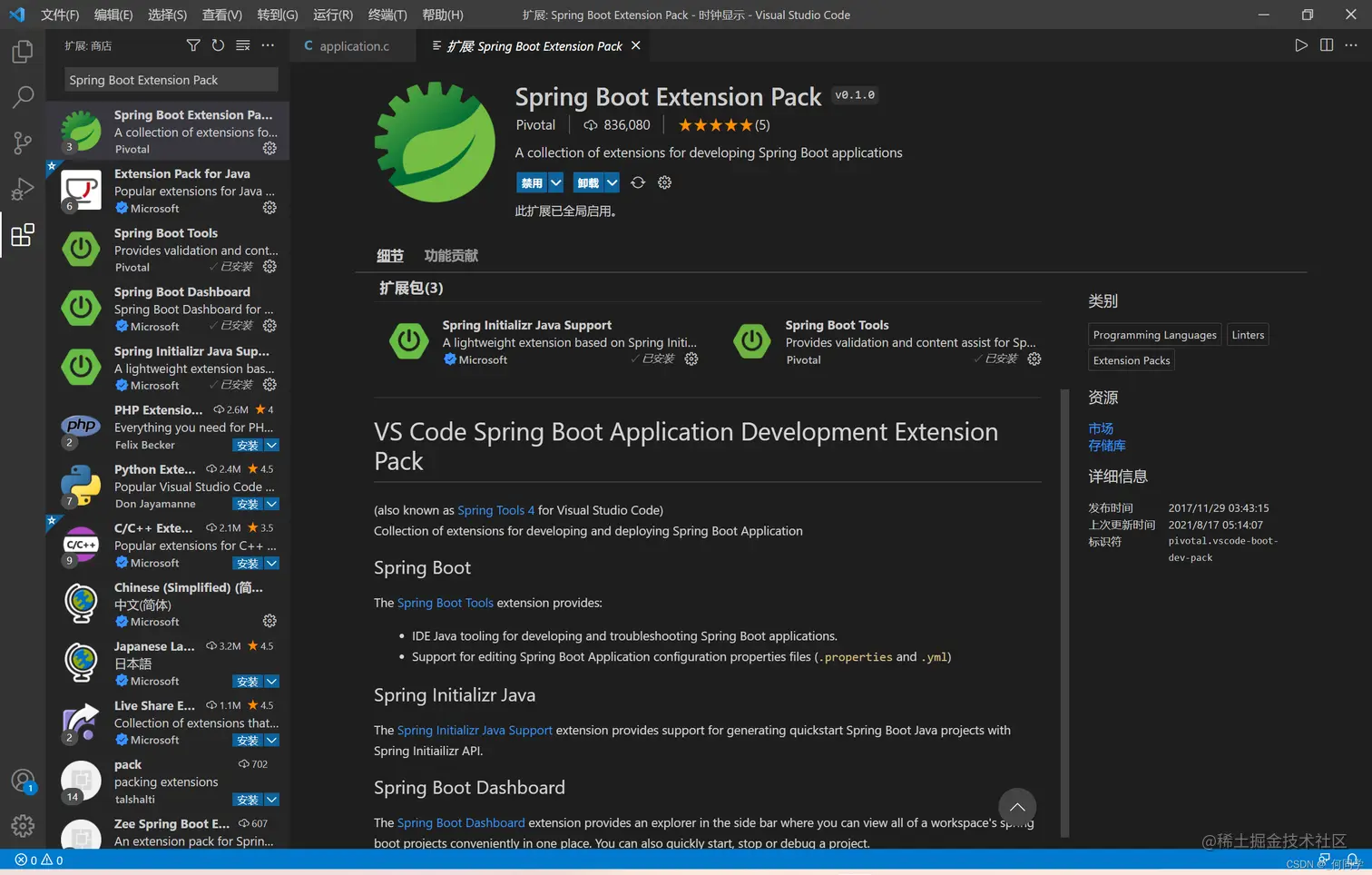
Task: Expand install dropdown for Python Extension Pack
Action: [x=271, y=505]
